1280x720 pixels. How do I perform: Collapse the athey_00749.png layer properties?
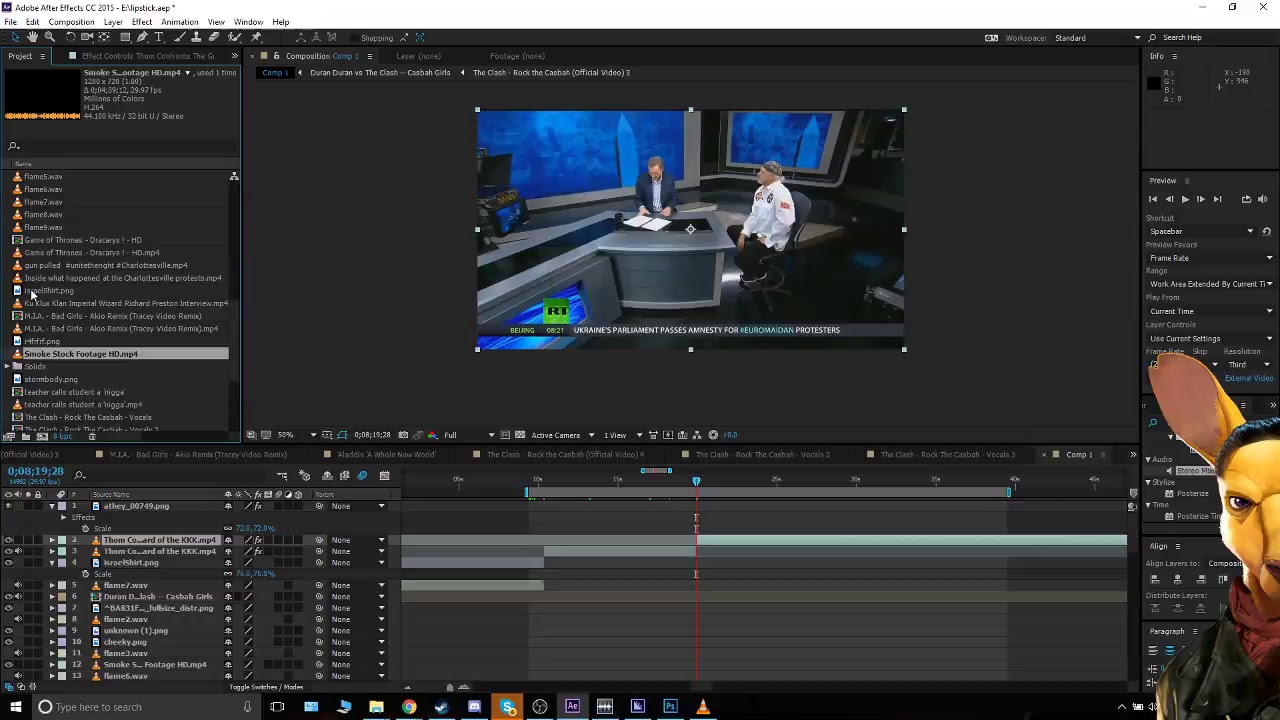click(x=52, y=506)
